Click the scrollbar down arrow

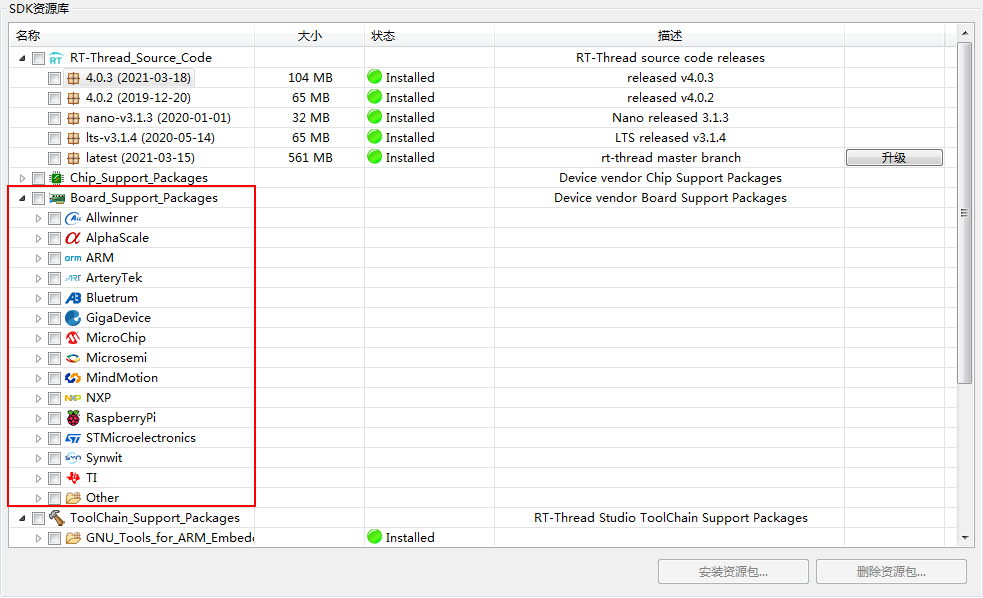(x=965, y=538)
